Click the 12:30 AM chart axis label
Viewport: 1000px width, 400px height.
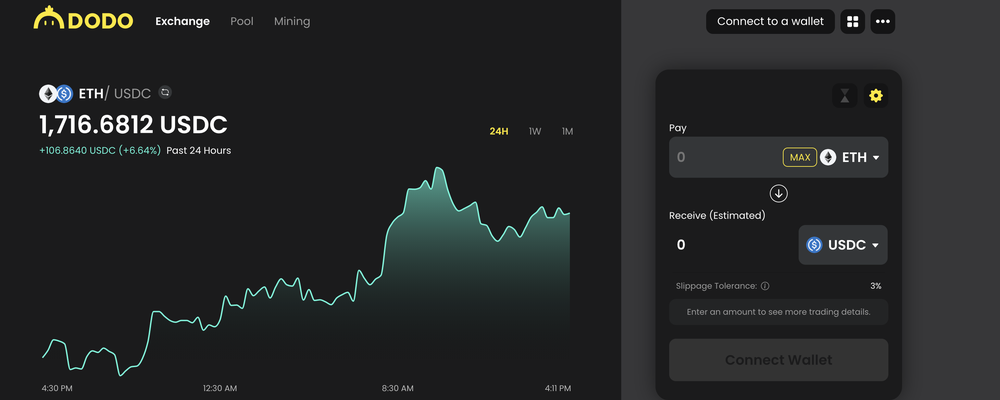tap(220, 388)
